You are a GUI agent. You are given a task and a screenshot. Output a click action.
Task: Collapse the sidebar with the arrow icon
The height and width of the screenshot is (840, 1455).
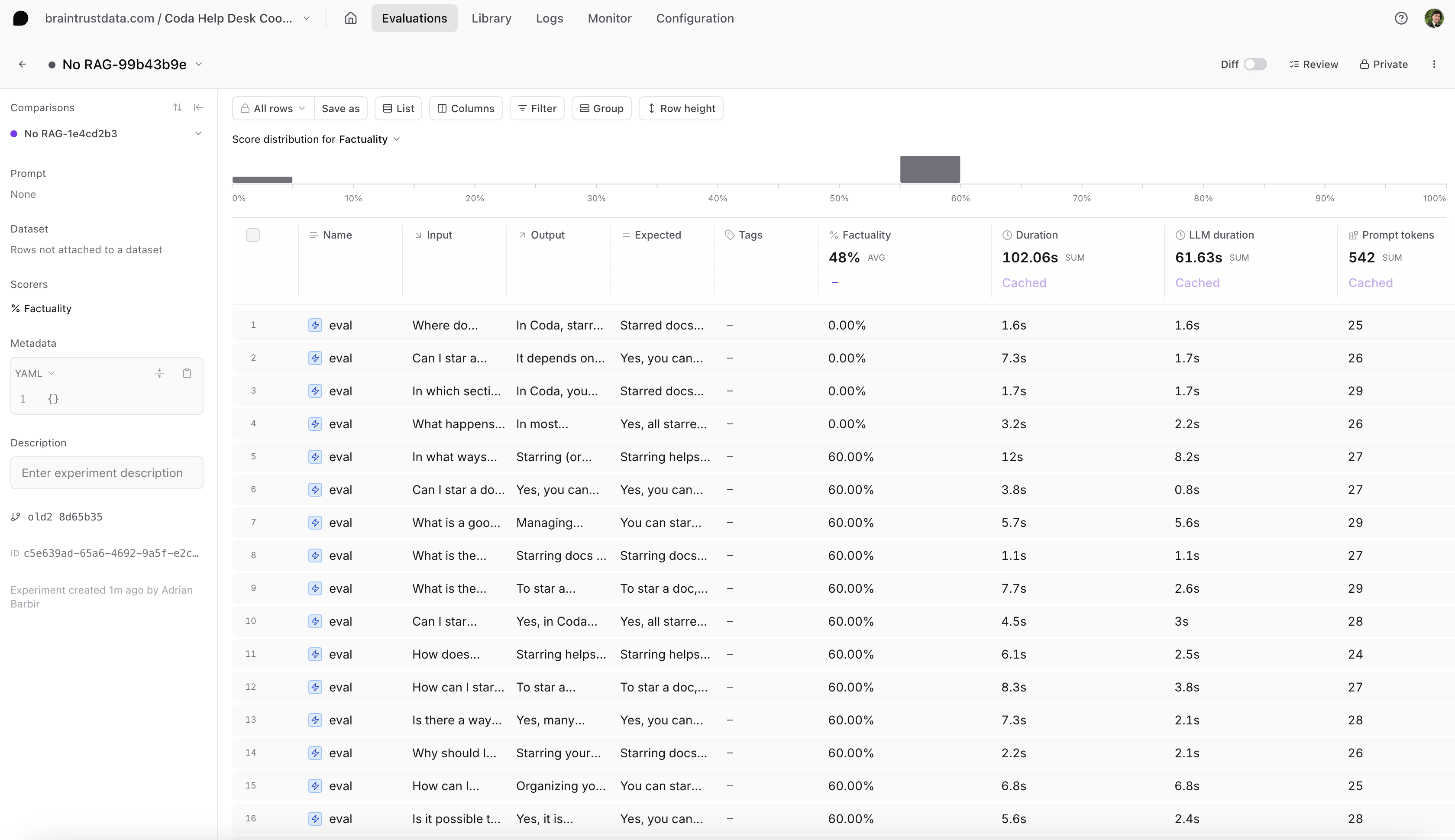point(198,107)
